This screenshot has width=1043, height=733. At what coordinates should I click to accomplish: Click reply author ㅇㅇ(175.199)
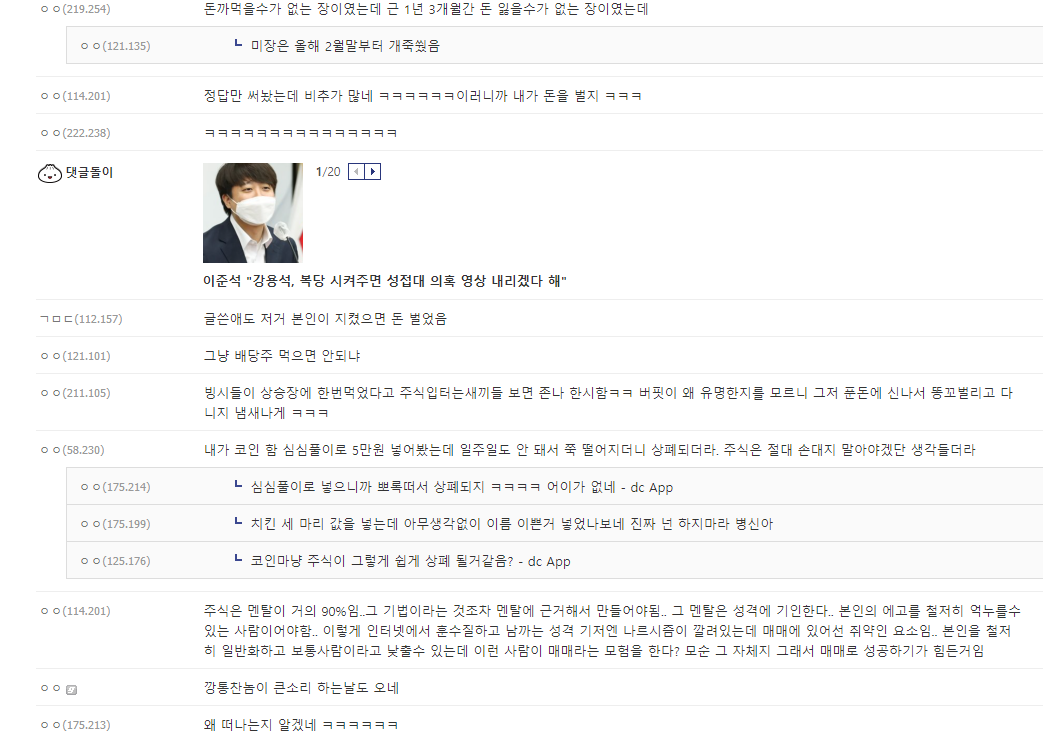116,524
